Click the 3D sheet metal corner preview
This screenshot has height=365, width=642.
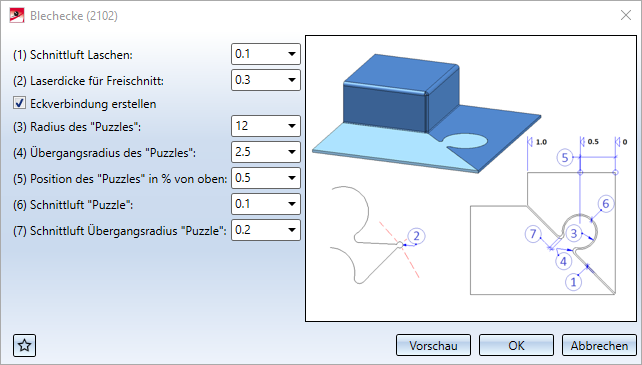426,113
